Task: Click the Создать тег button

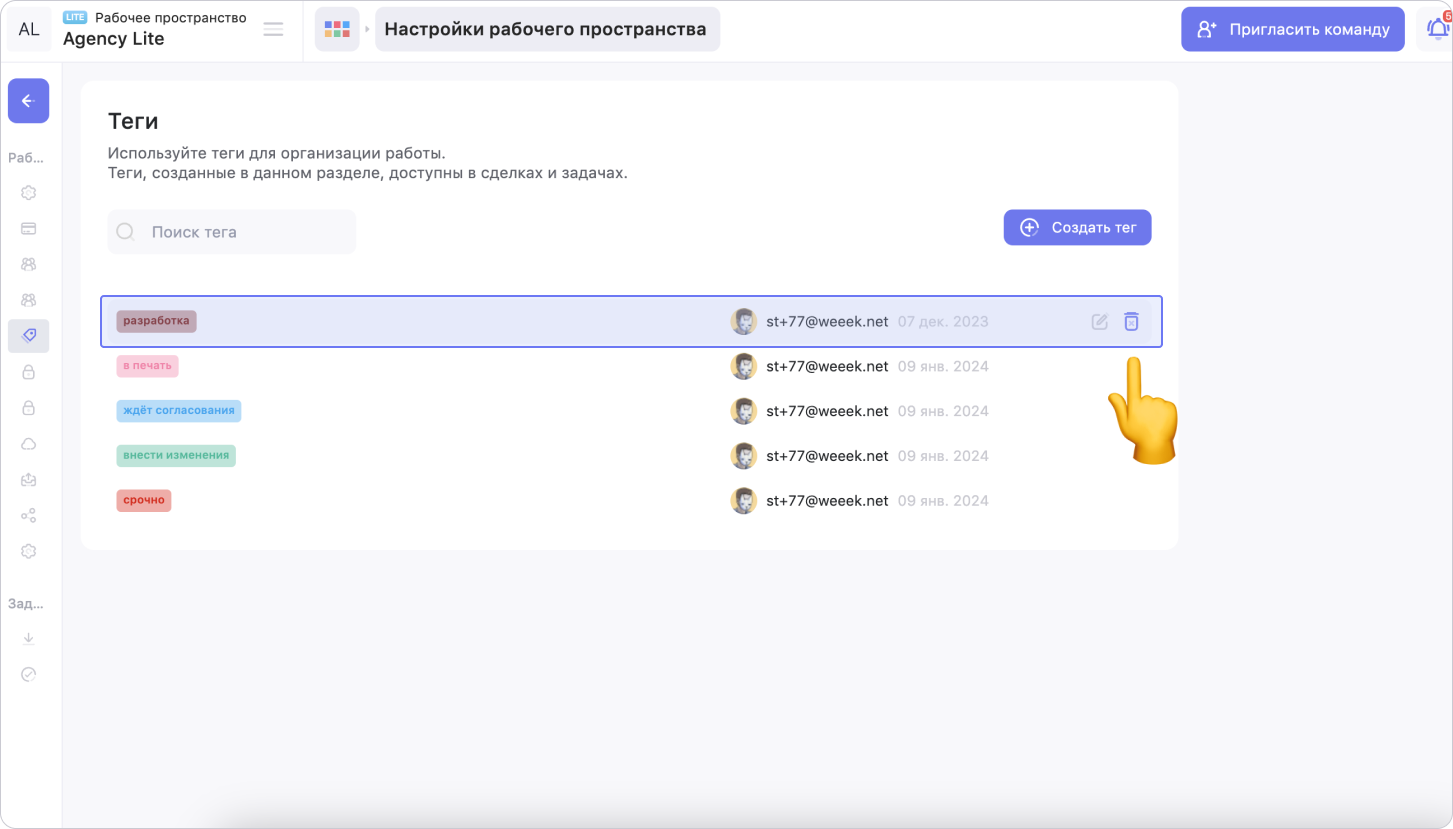Action: click(1078, 227)
